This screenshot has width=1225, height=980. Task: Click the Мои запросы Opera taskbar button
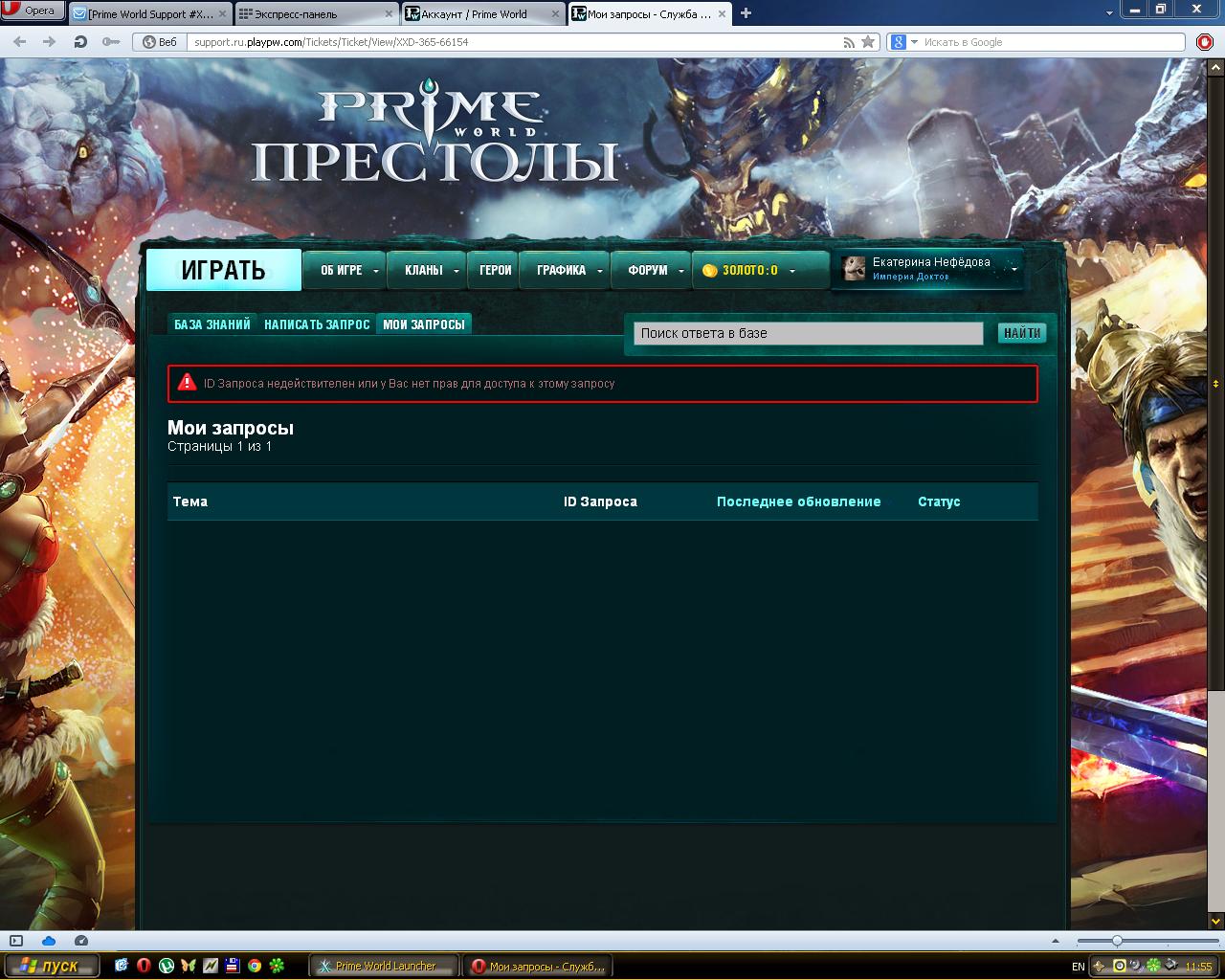pyautogui.click(x=537, y=966)
